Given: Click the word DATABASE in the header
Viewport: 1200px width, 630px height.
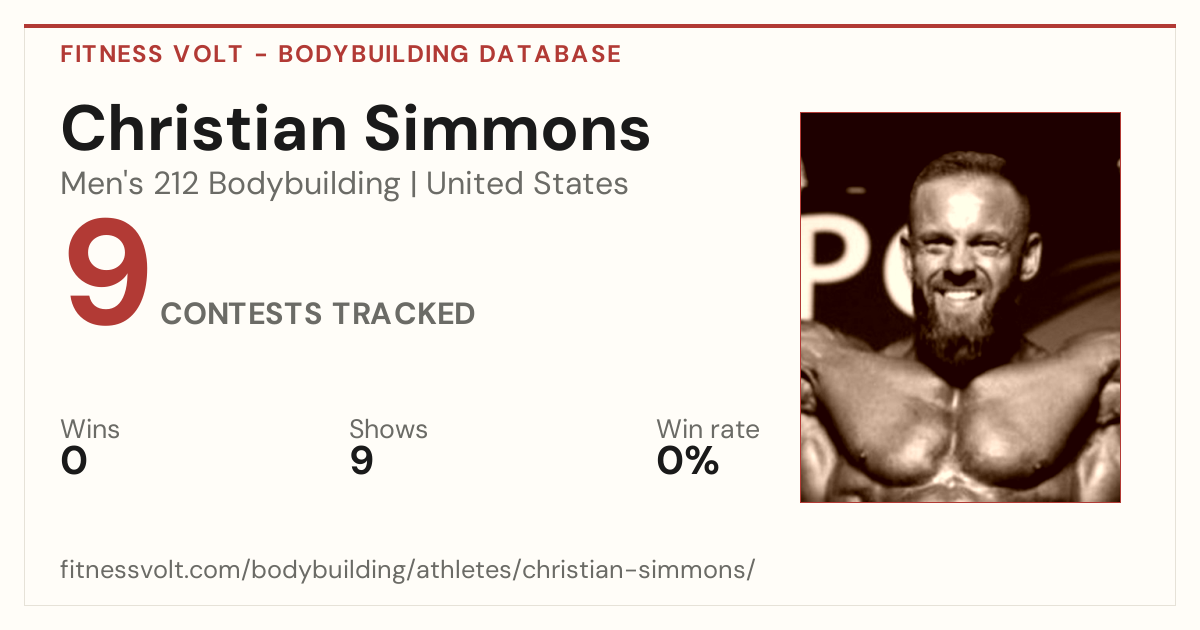Looking at the screenshot, I should coord(550,54).
